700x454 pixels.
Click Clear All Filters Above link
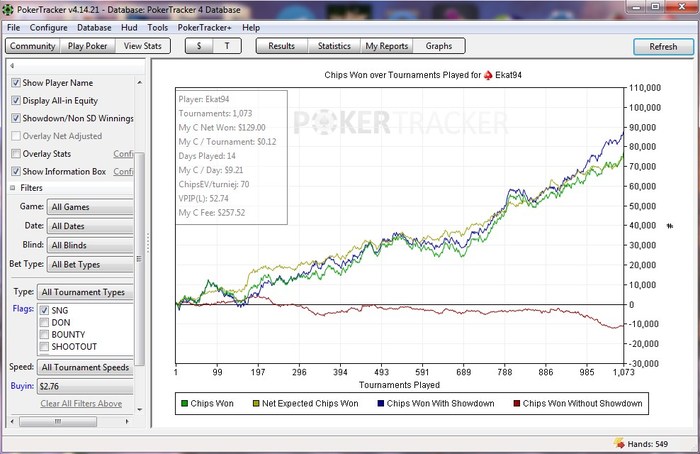(81, 404)
